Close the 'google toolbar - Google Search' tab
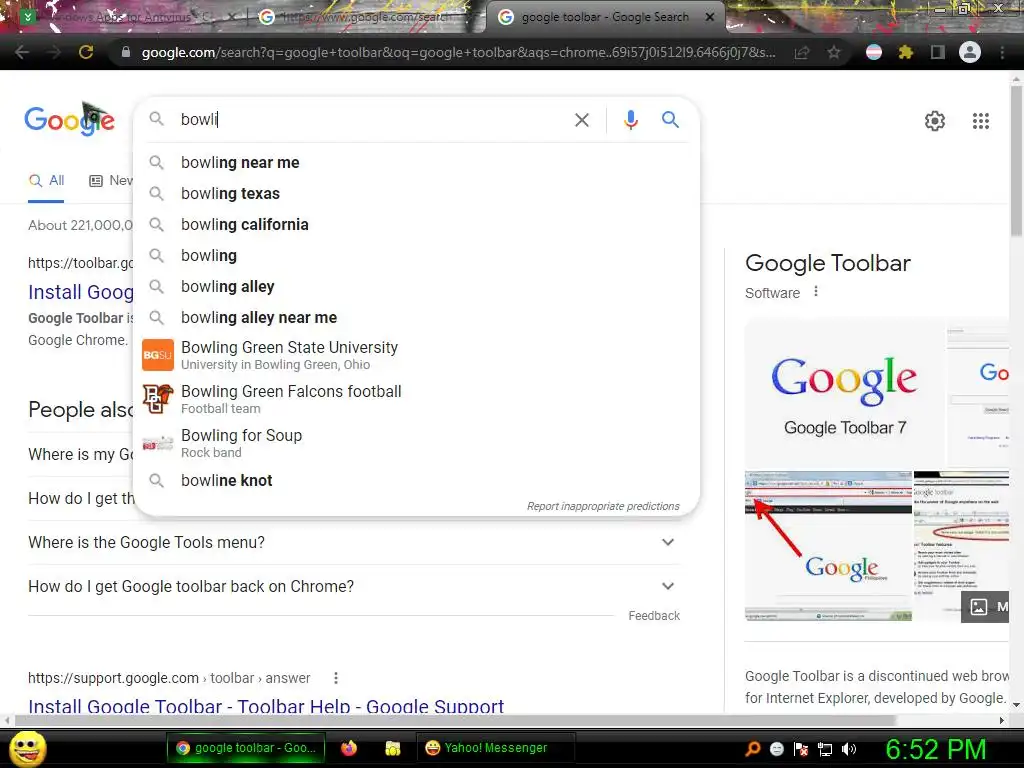The image size is (1024, 768). (710, 17)
